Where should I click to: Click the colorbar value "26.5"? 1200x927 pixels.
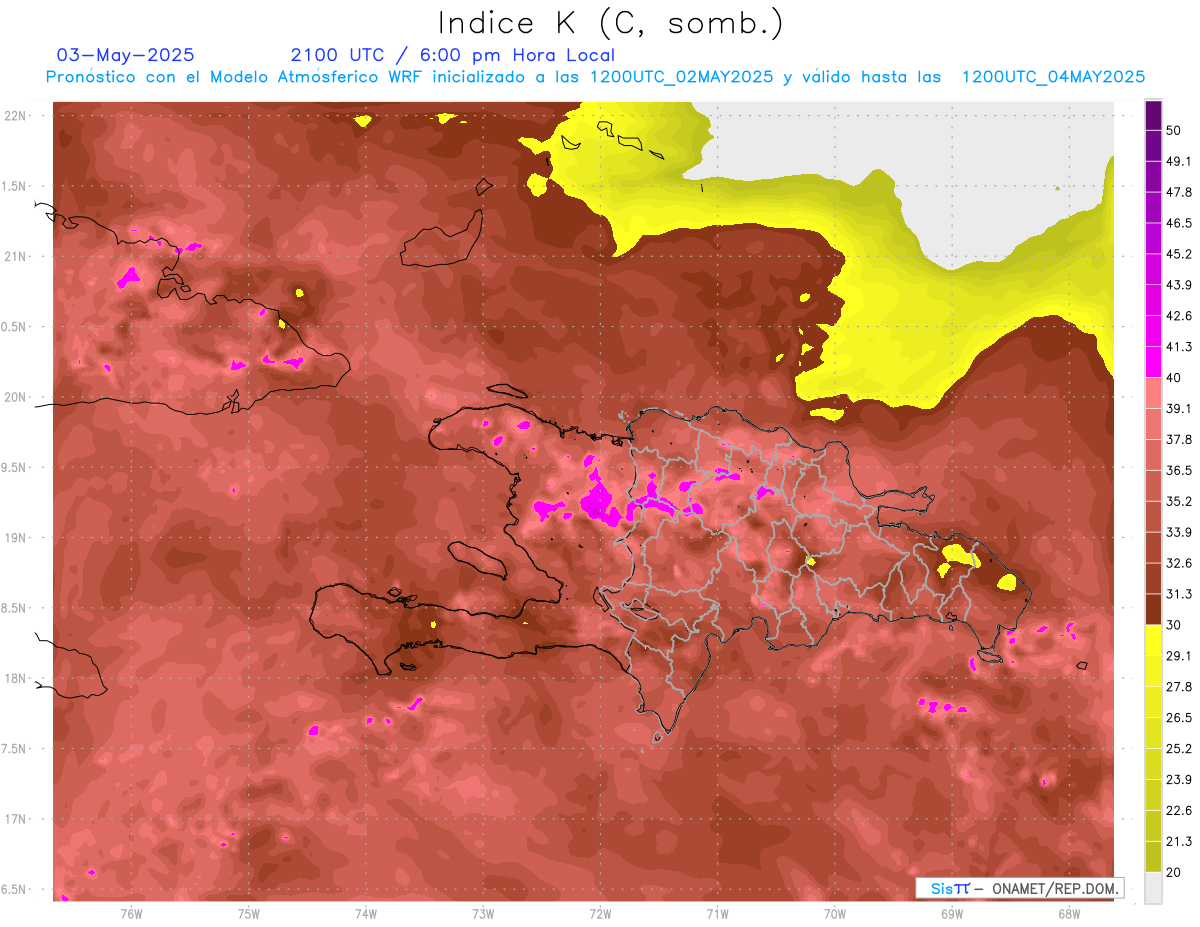tap(1179, 717)
